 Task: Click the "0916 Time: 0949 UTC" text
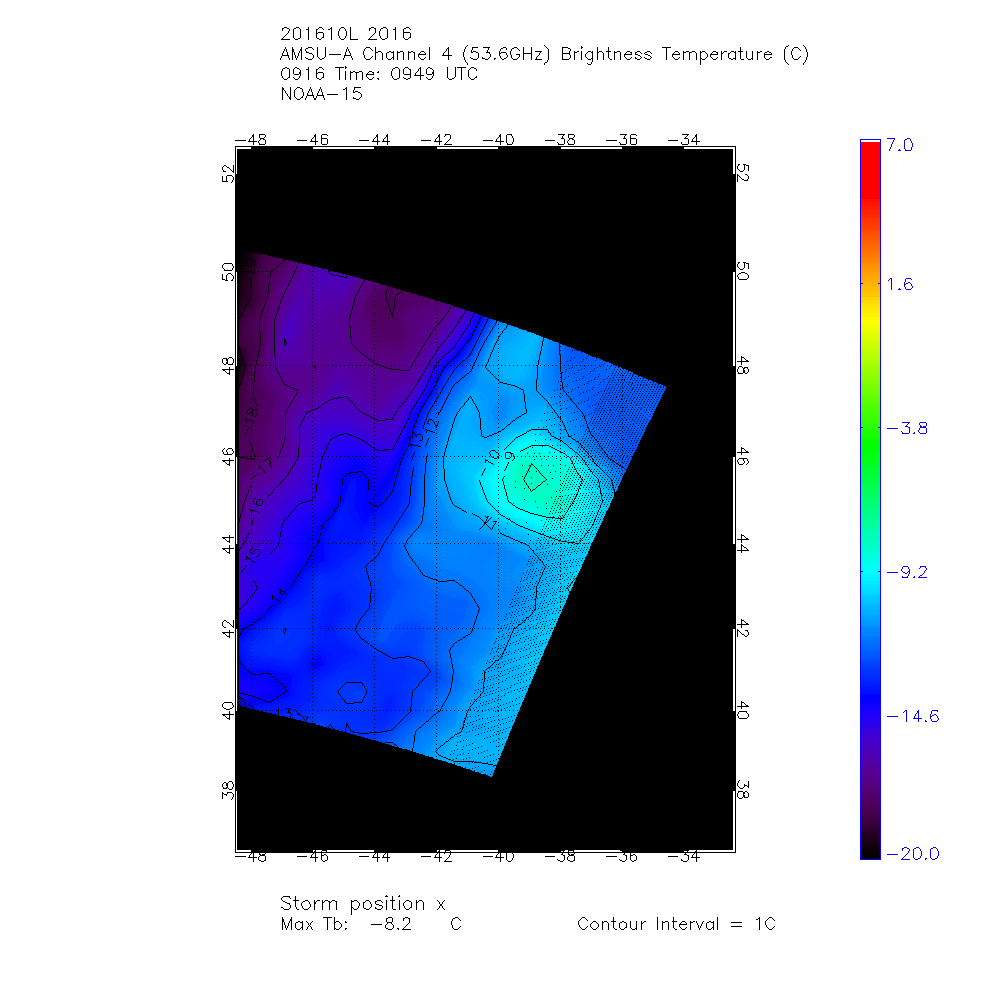[380, 75]
